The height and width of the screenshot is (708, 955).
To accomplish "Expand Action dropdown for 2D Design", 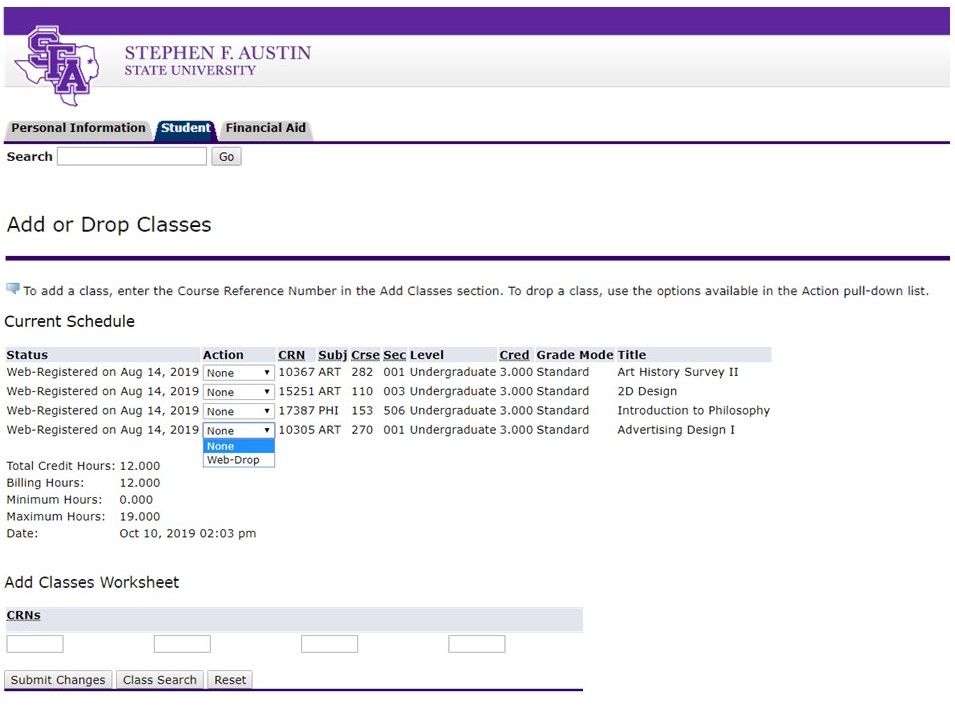I will (x=238, y=392).
